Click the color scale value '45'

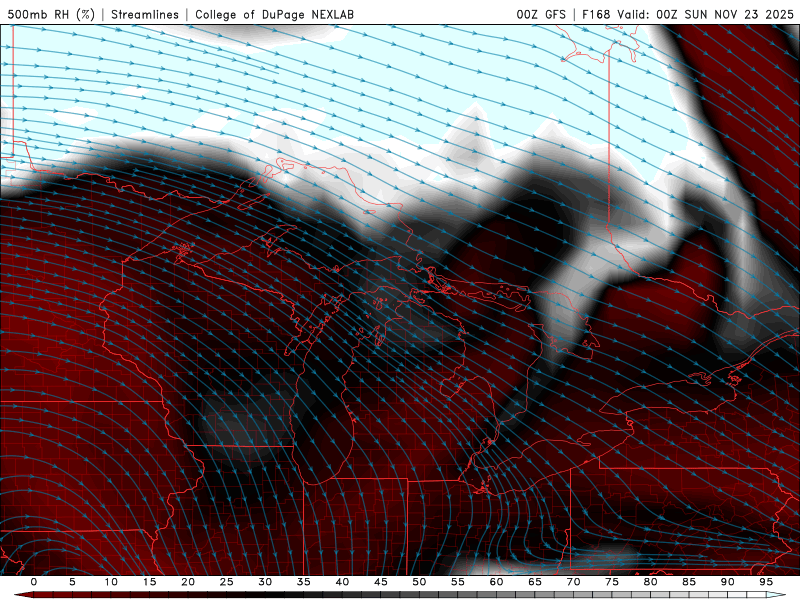[381, 582]
